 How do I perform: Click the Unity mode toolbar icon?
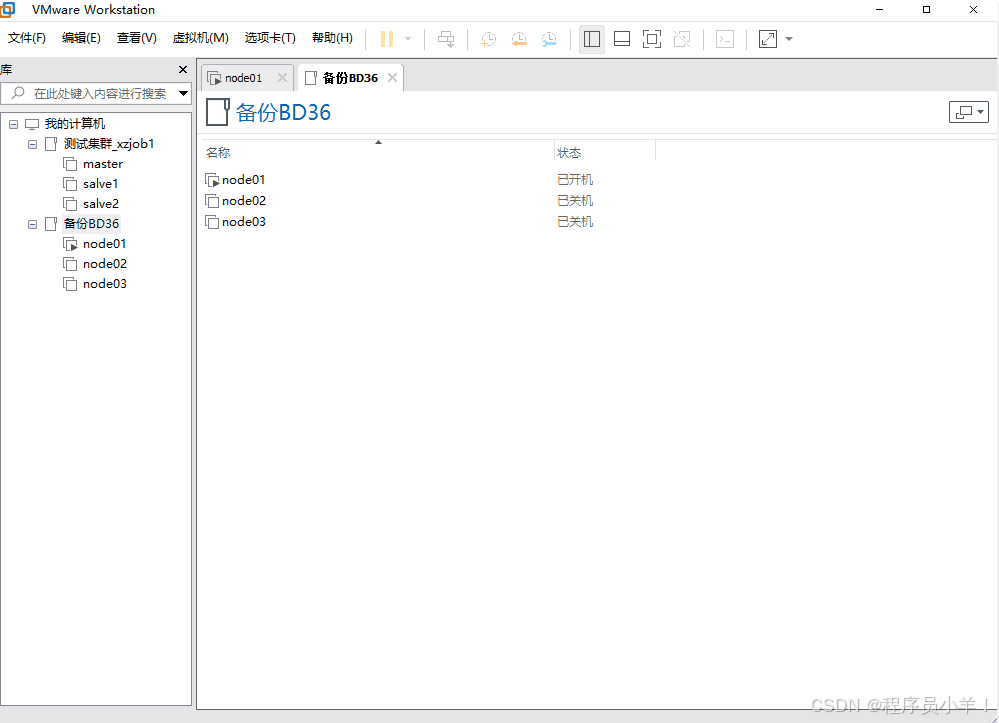click(682, 39)
